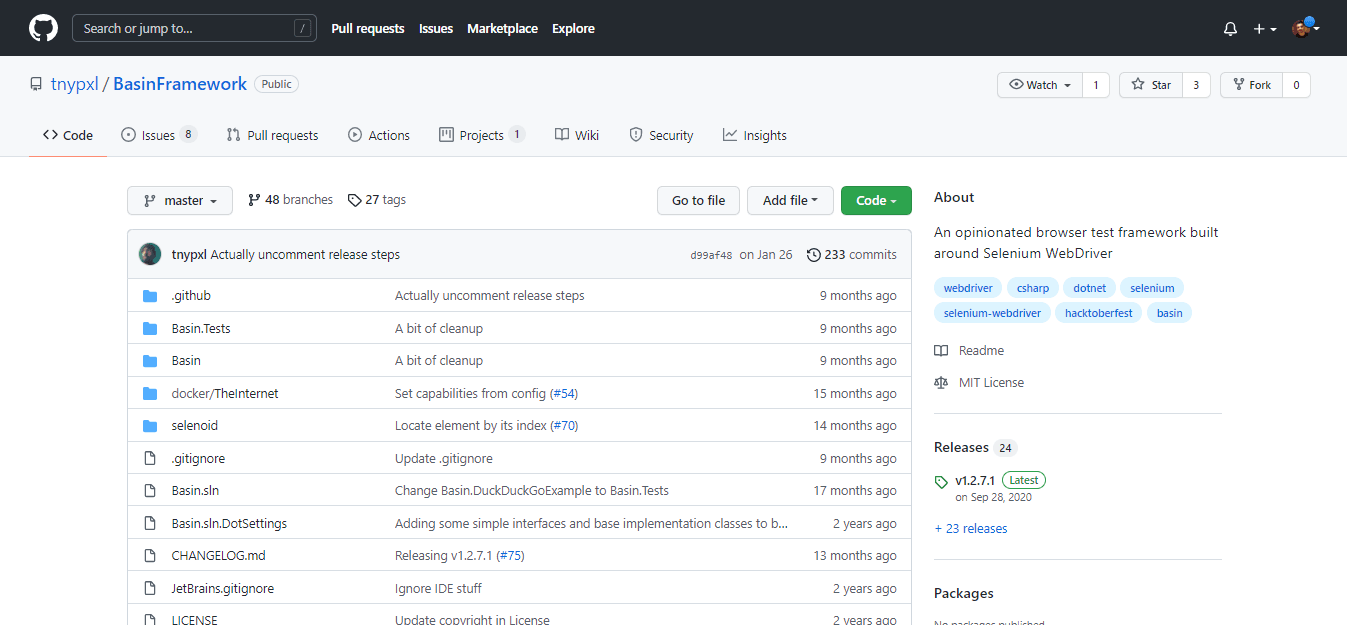This screenshot has width=1347, height=625.
Task: Open the green Code dropdown
Action: click(876, 201)
